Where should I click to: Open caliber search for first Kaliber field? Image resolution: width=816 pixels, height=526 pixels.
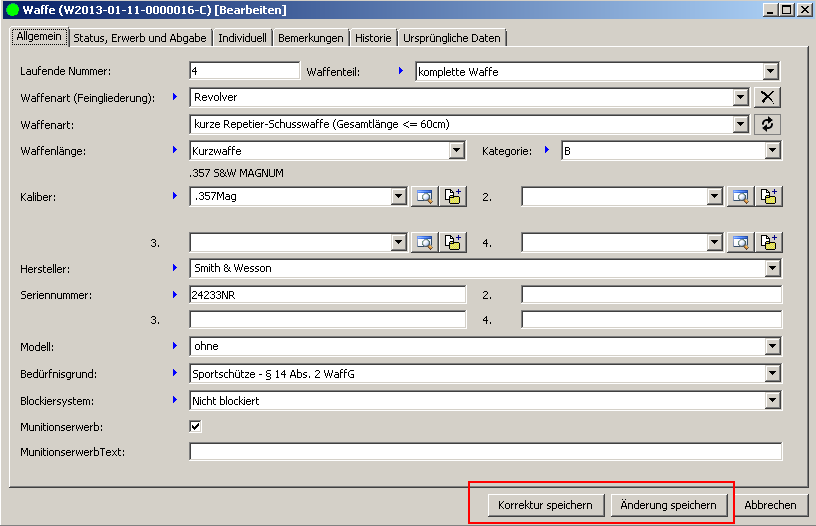(424, 197)
